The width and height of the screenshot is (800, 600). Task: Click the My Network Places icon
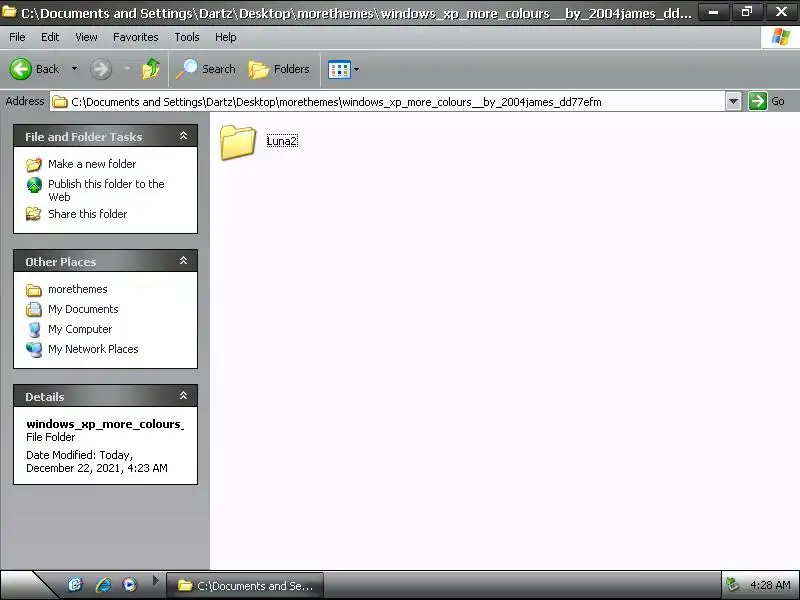point(34,349)
